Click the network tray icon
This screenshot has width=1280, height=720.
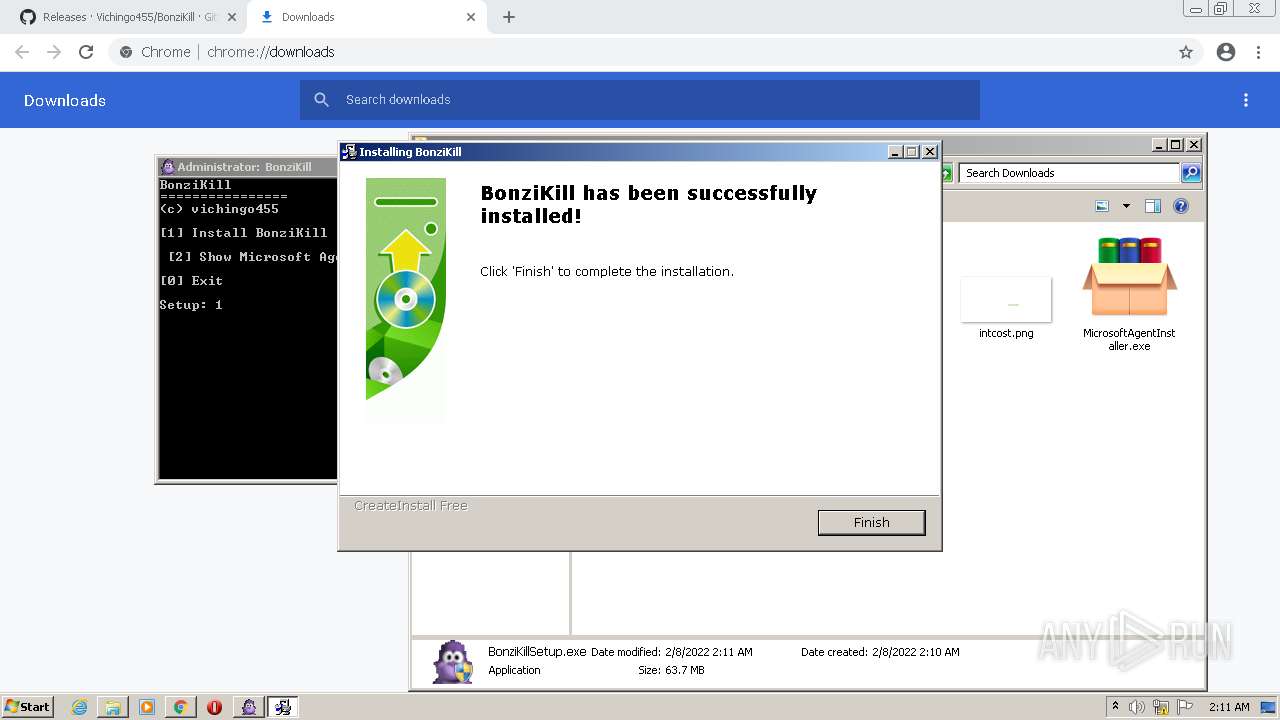click(1161, 707)
